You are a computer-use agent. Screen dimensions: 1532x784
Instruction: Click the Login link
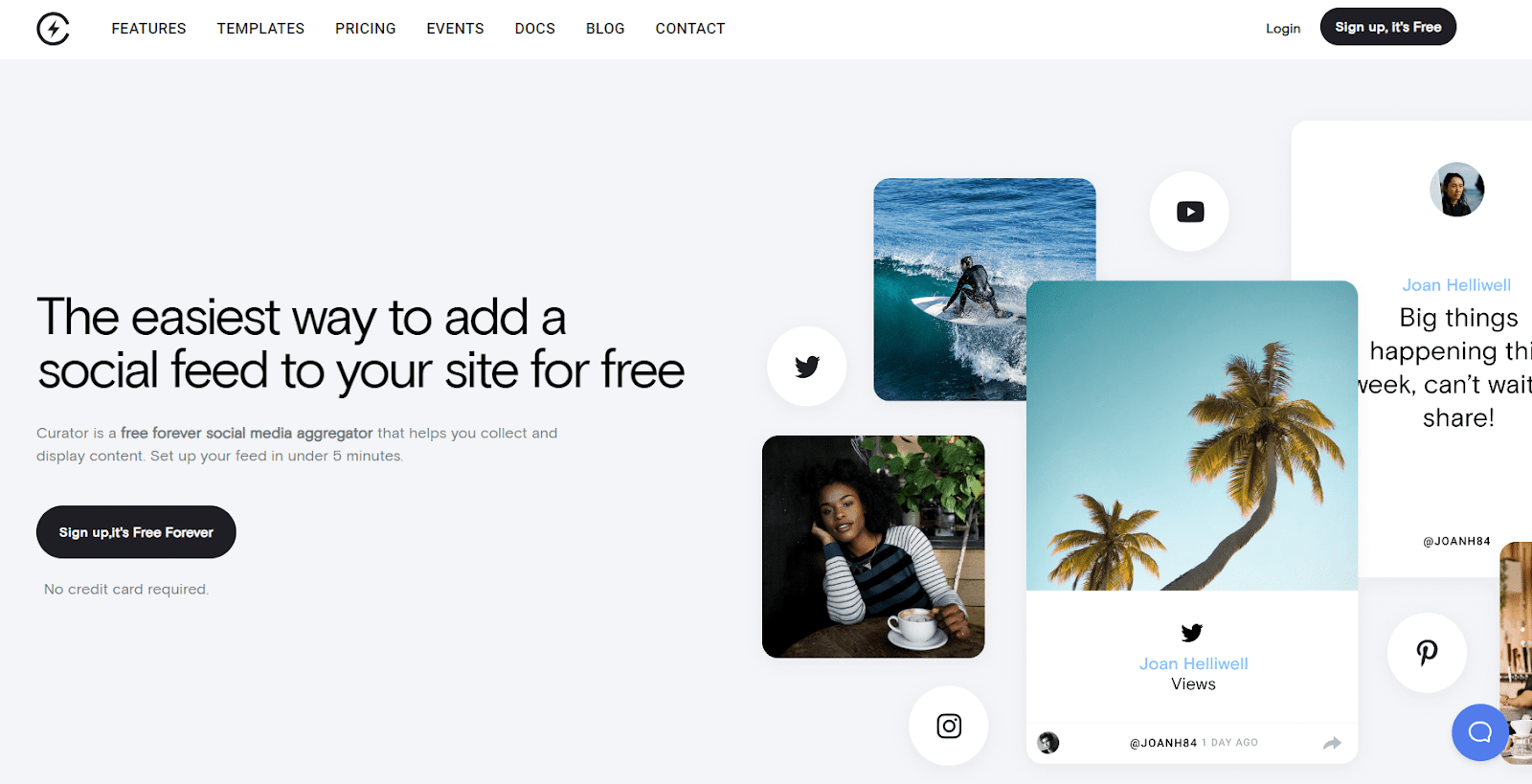pyautogui.click(x=1283, y=29)
